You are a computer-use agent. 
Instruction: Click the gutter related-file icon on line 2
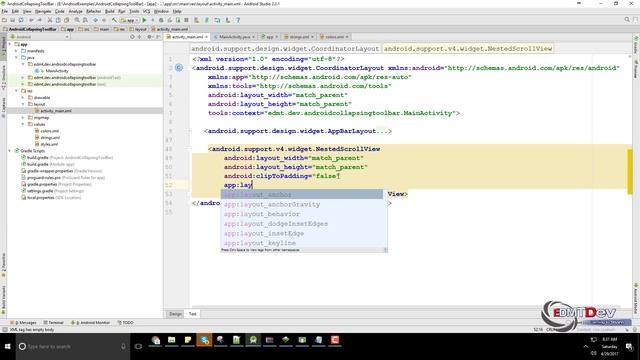tap(179, 68)
